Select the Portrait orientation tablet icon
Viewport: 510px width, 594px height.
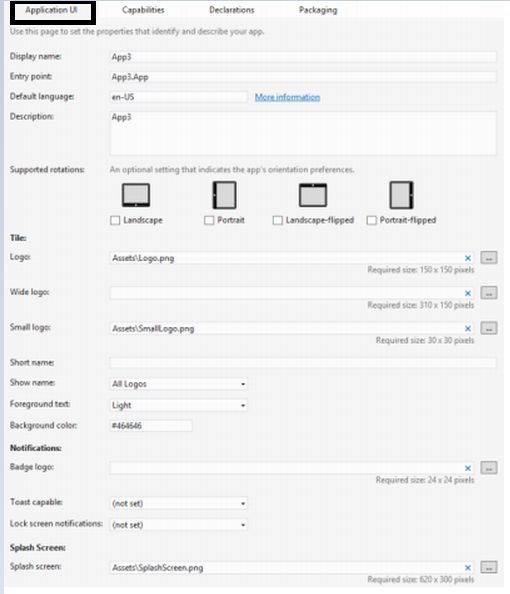[x=224, y=195]
